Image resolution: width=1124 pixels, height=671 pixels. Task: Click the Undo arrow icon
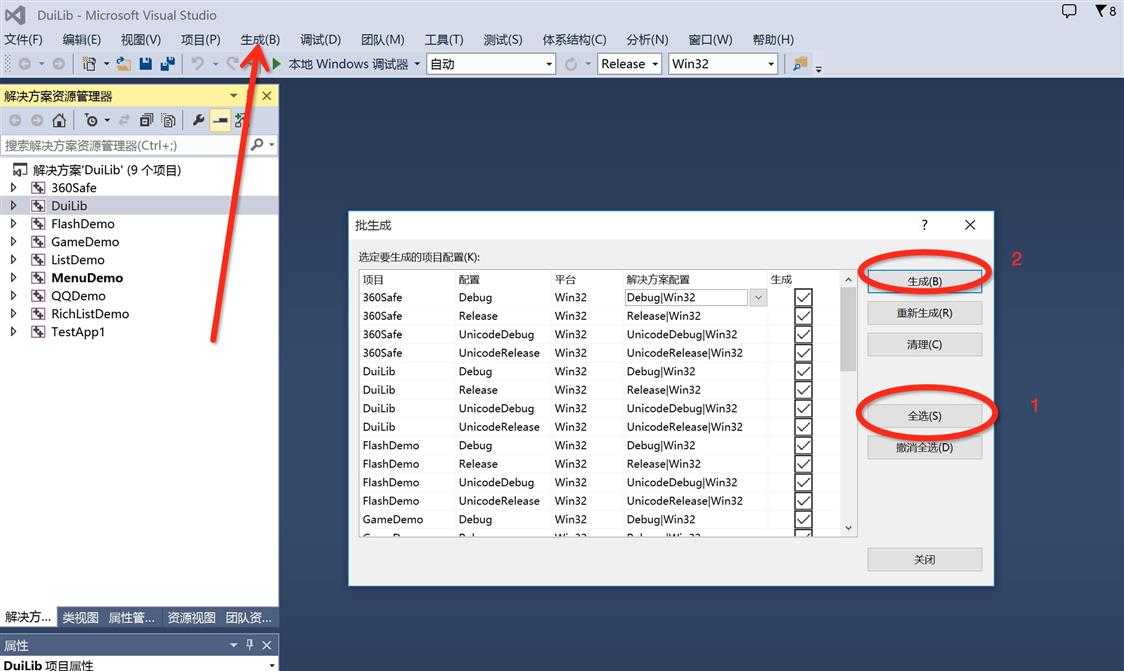tap(198, 64)
